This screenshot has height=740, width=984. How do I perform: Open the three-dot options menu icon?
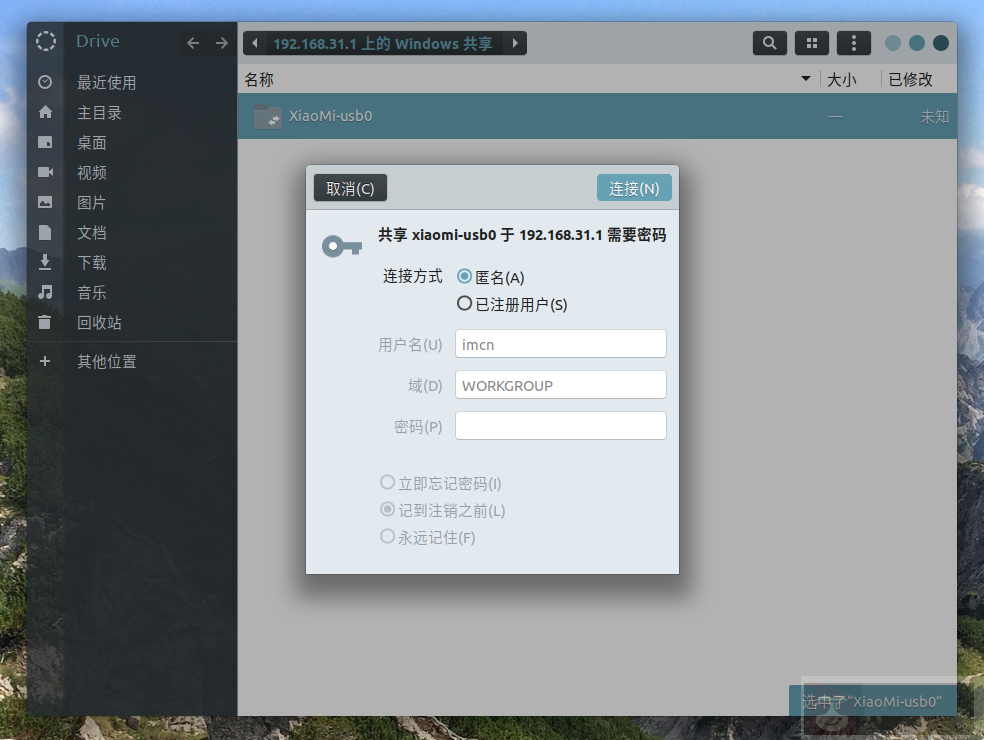[852, 42]
